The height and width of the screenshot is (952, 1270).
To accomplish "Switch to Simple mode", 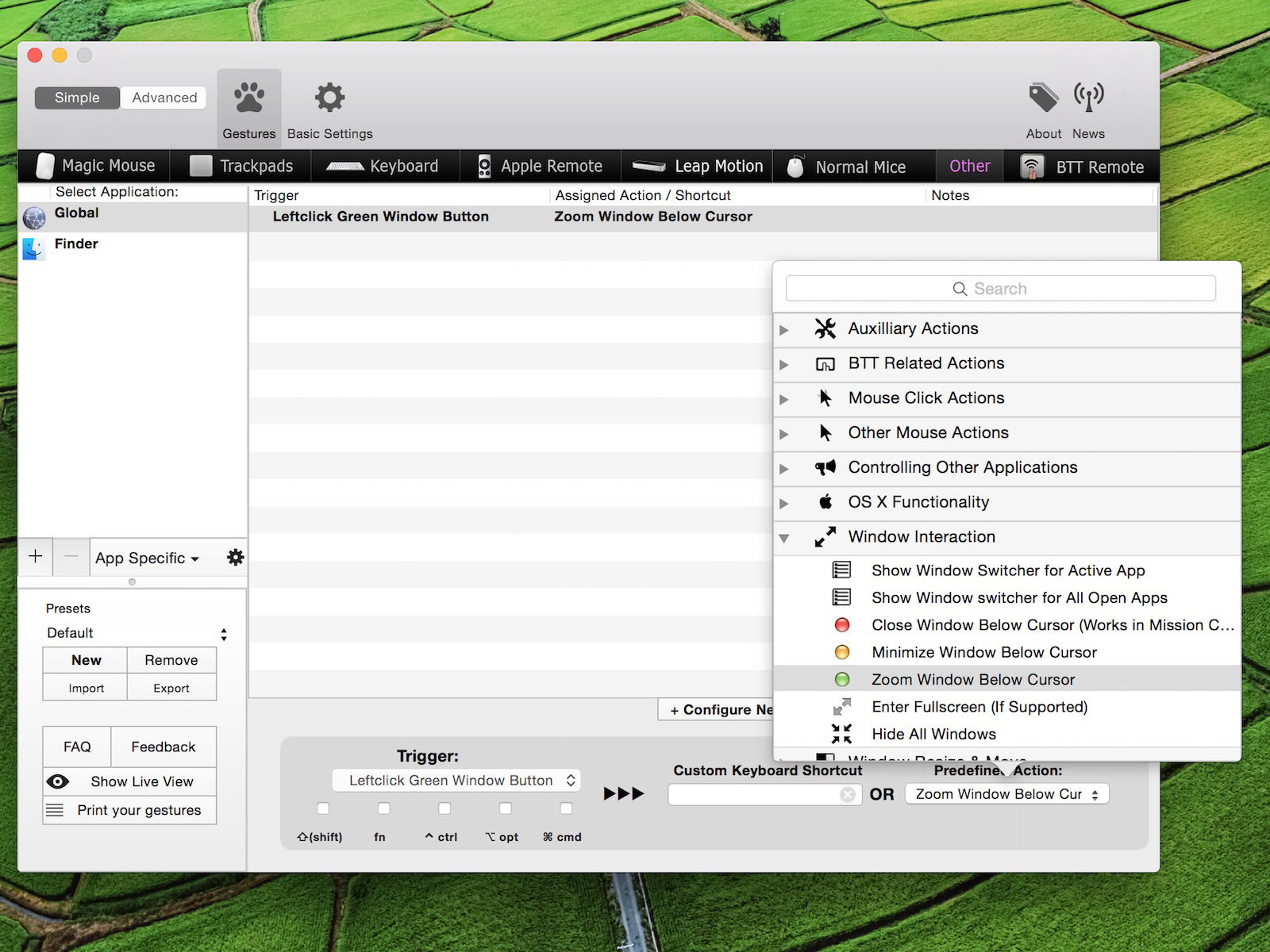I will (77, 98).
